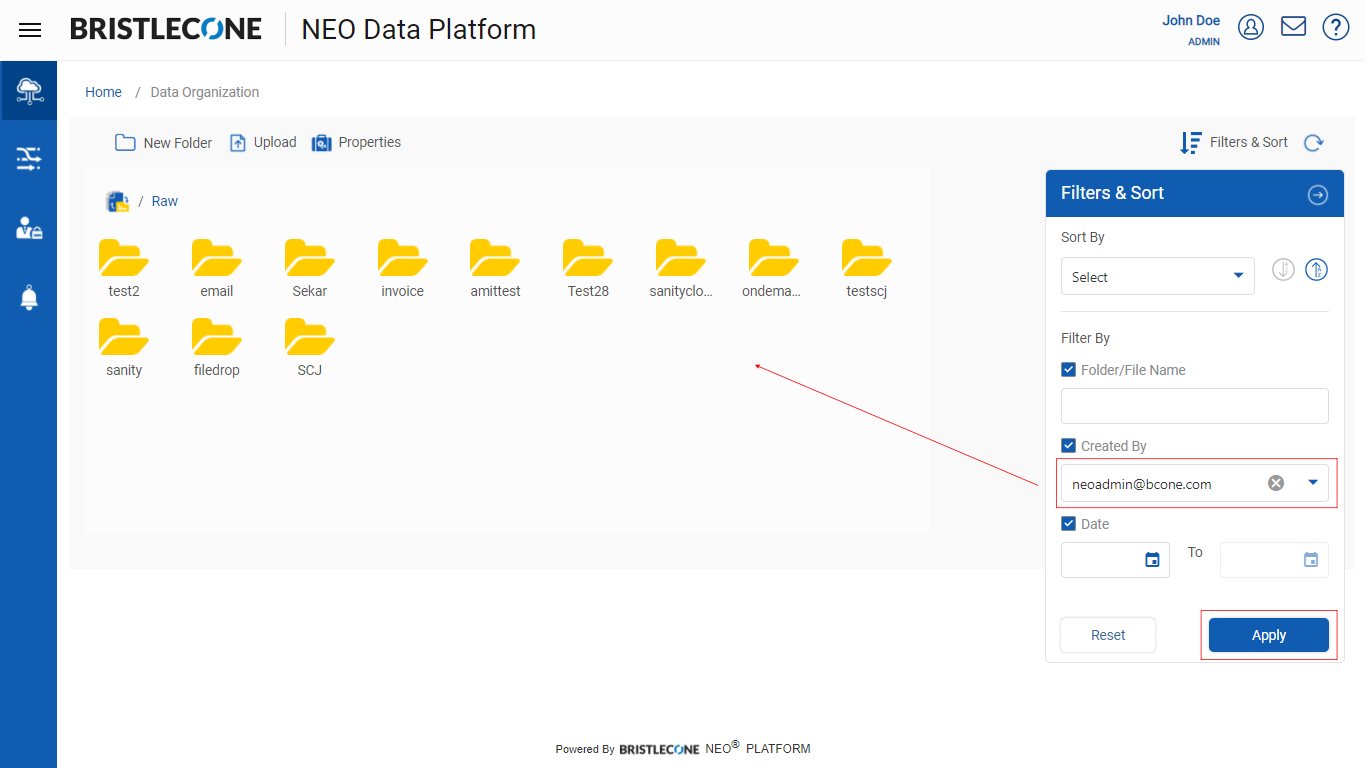Viewport: 1366px width, 768px height.
Task: Open the Sekar folder
Action: click(310, 269)
